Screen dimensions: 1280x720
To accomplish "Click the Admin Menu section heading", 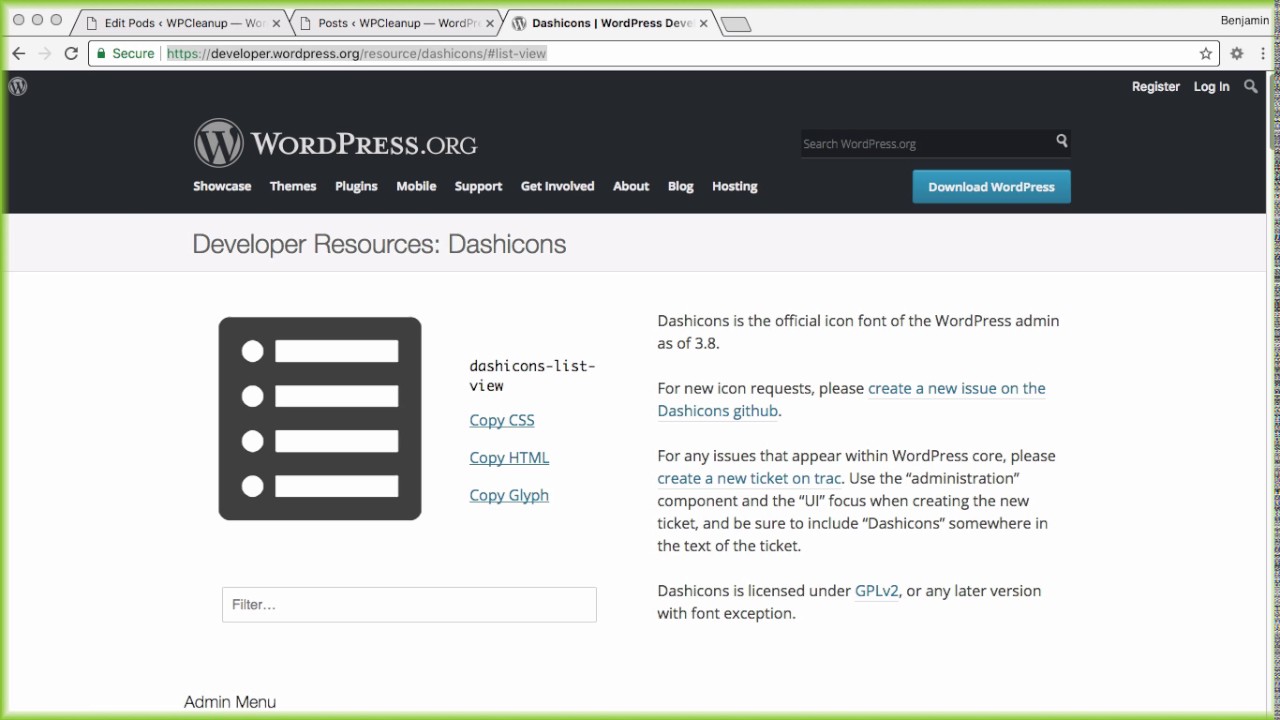I will pos(230,703).
